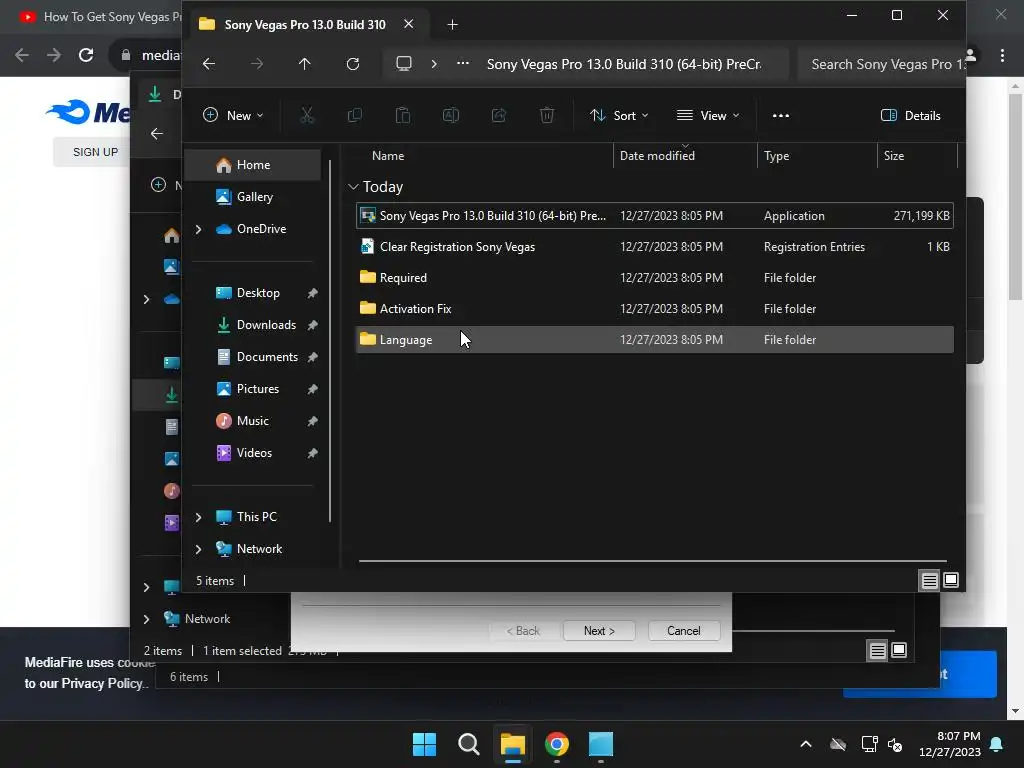This screenshot has width=1024, height=768.
Task: Switch to details list view layout
Action: pos(929,580)
